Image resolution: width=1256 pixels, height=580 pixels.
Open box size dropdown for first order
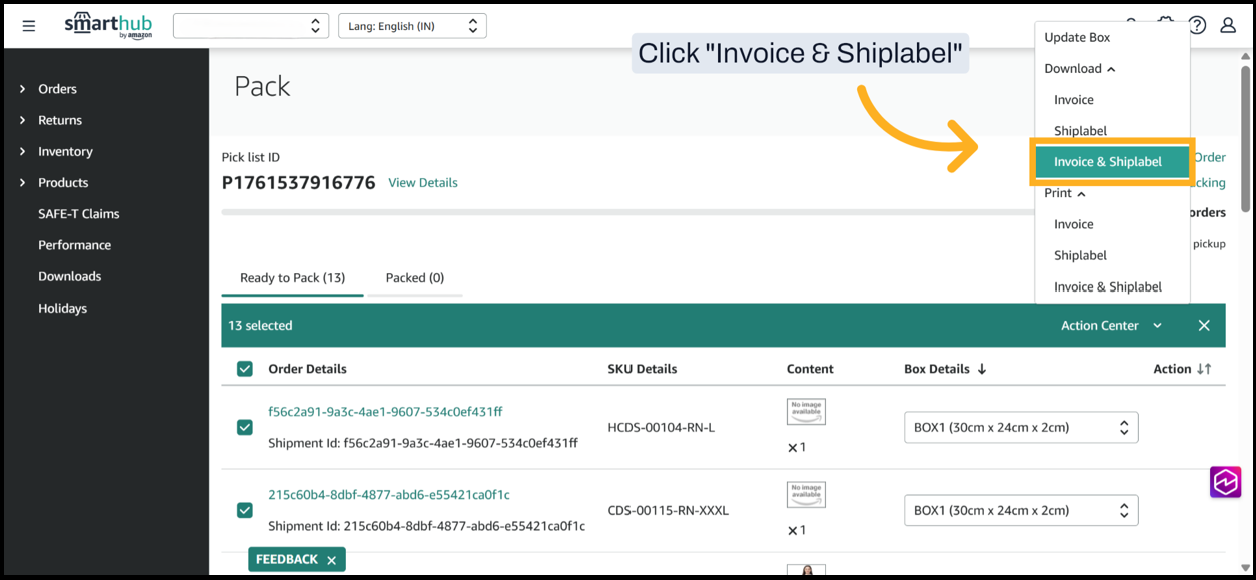pyautogui.click(x=1020, y=427)
